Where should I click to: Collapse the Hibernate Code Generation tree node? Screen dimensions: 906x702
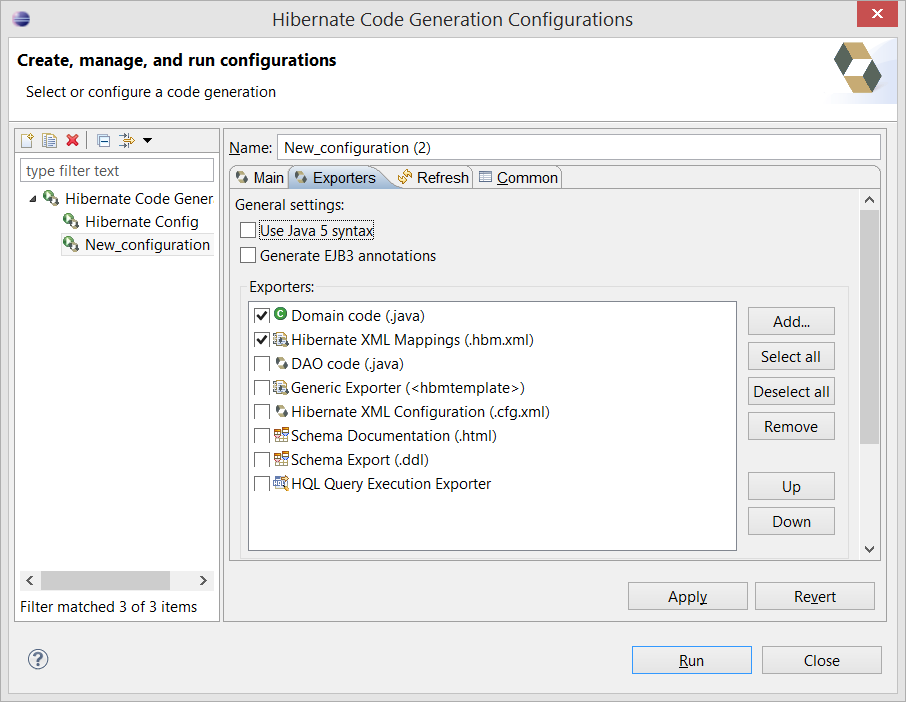pos(33,199)
